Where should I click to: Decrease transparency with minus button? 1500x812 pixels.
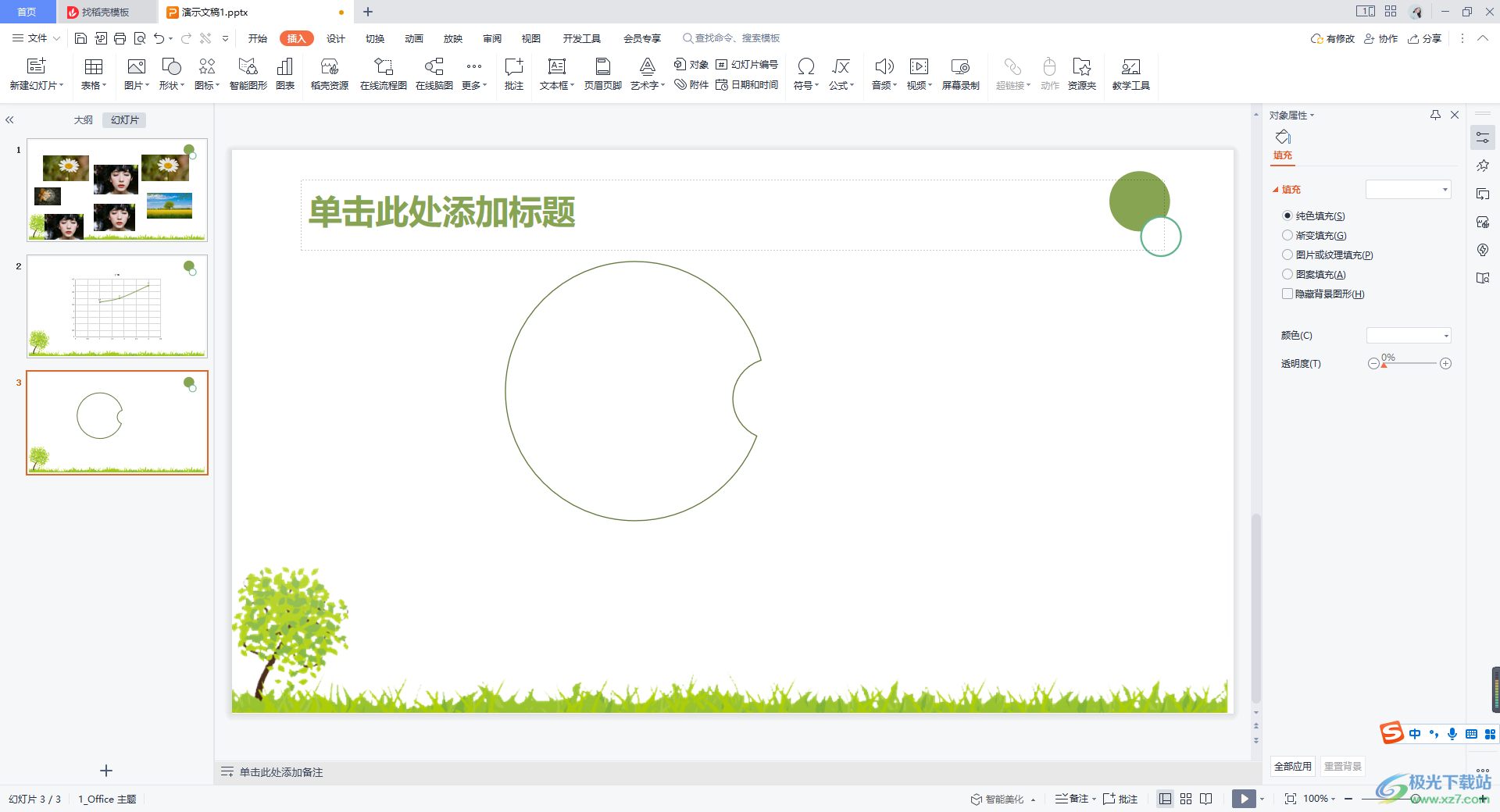point(1373,364)
